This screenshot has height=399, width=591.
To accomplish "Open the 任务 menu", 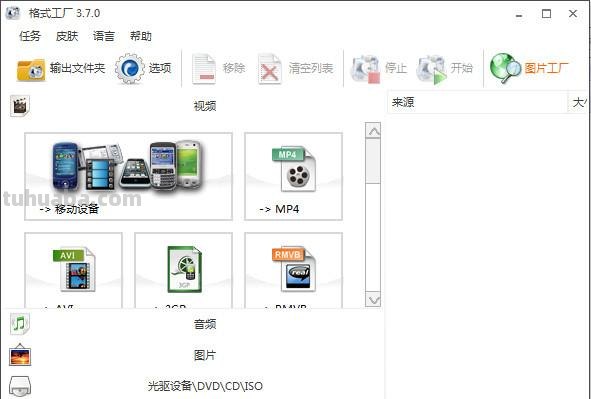I will click(x=30, y=36).
